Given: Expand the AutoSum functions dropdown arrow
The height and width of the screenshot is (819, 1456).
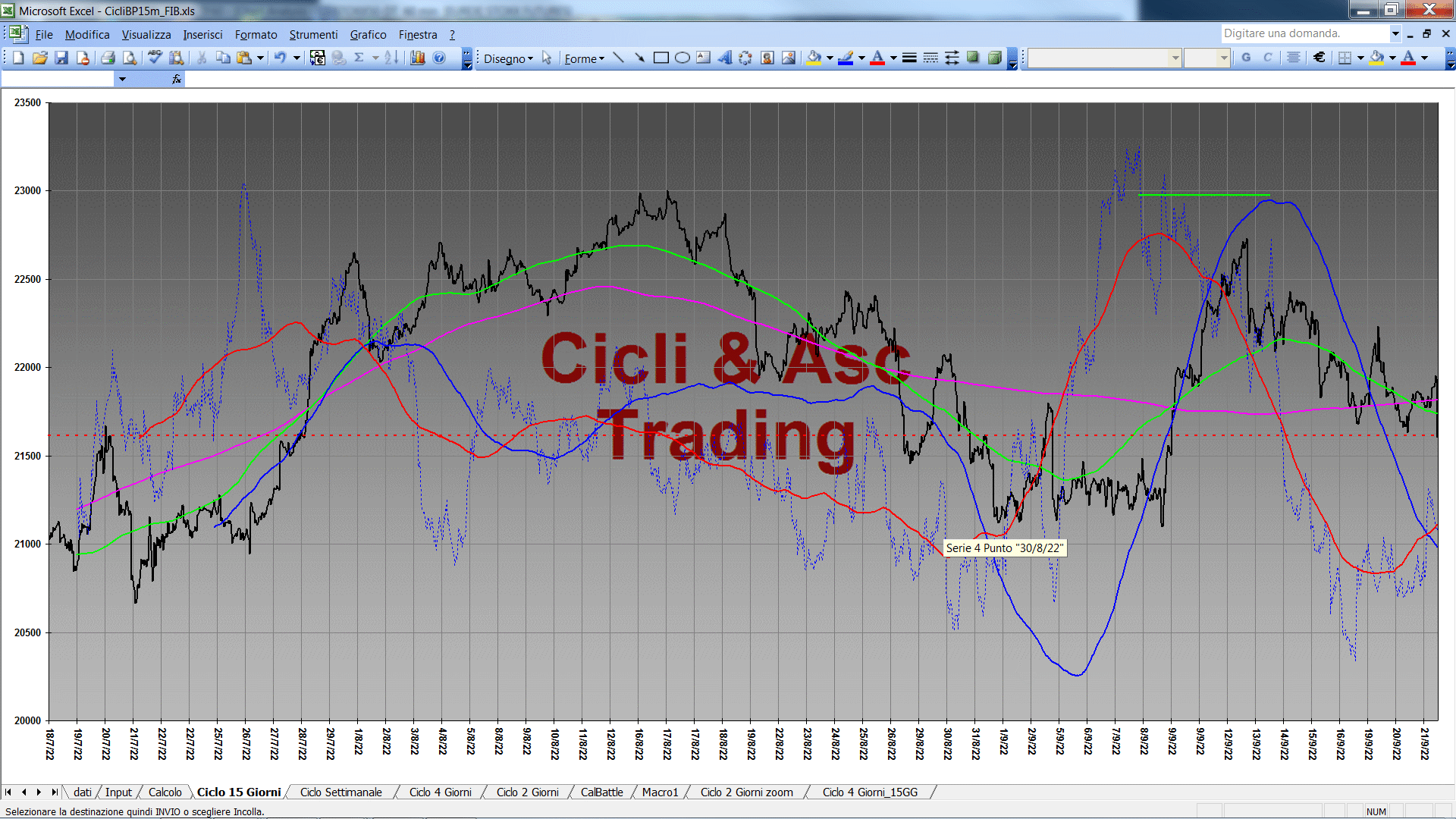Looking at the screenshot, I should pos(375,58).
